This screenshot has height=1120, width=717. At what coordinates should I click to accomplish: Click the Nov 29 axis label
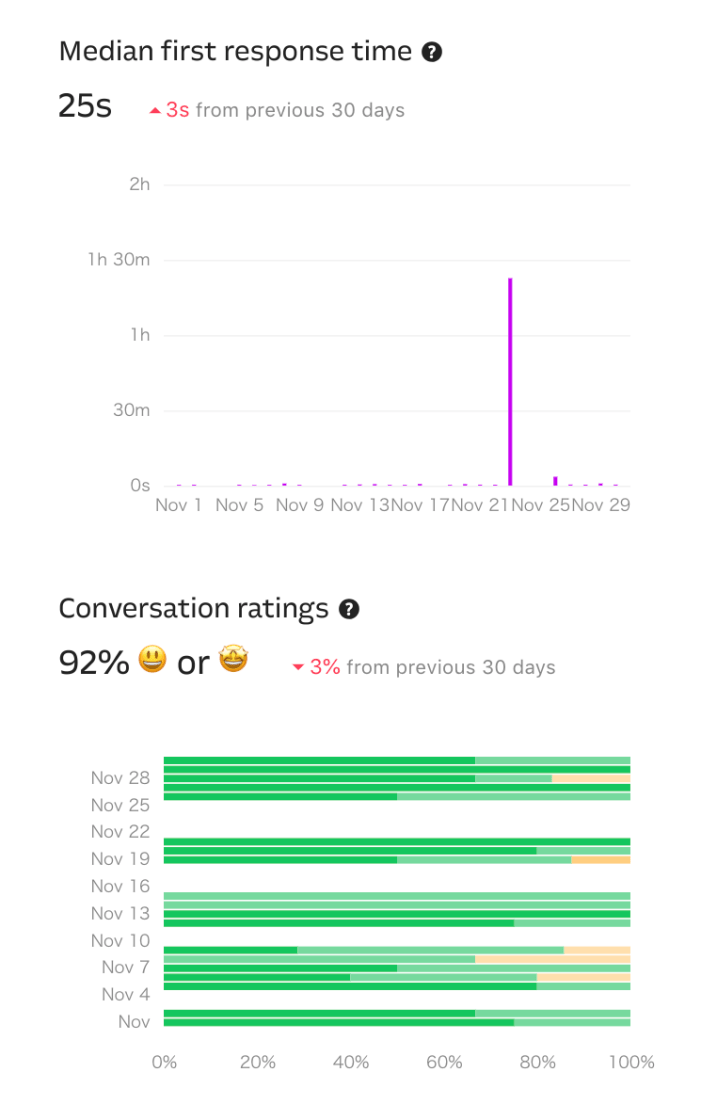pyautogui.click(x=605, y=505)
